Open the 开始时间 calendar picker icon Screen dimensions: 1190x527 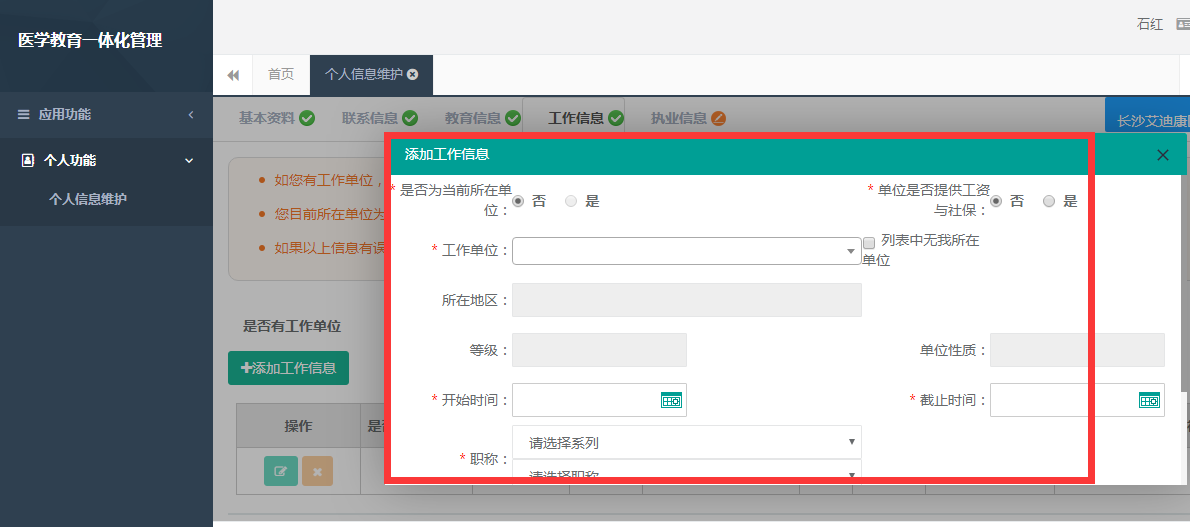672,400
